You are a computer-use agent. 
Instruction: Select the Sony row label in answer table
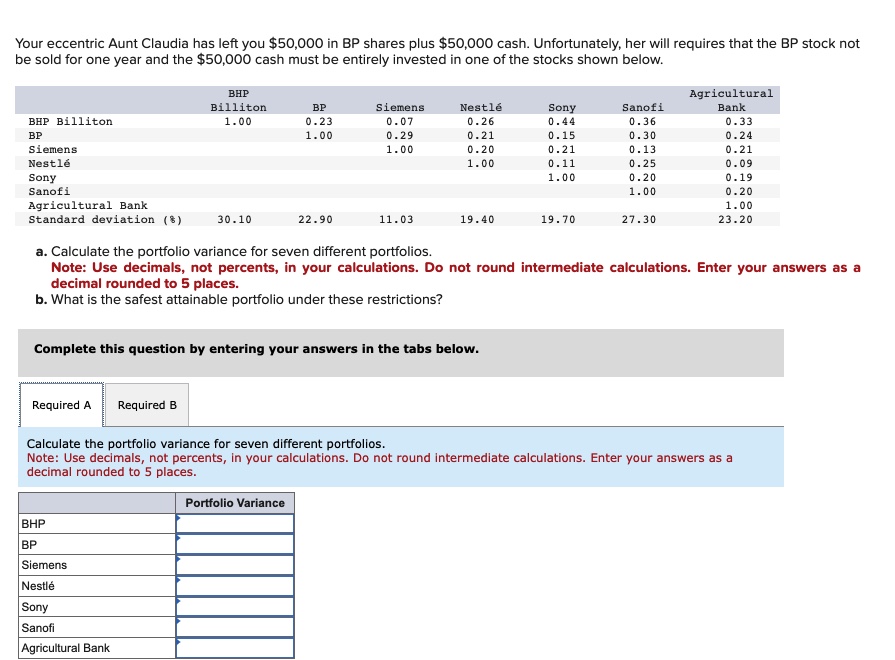(x=35, y=607)
